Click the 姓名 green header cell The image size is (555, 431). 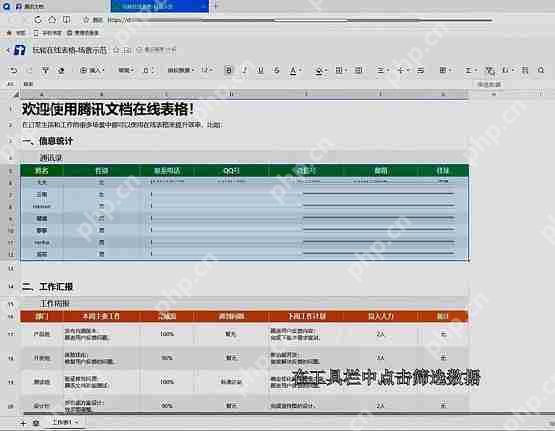[42, 171]
